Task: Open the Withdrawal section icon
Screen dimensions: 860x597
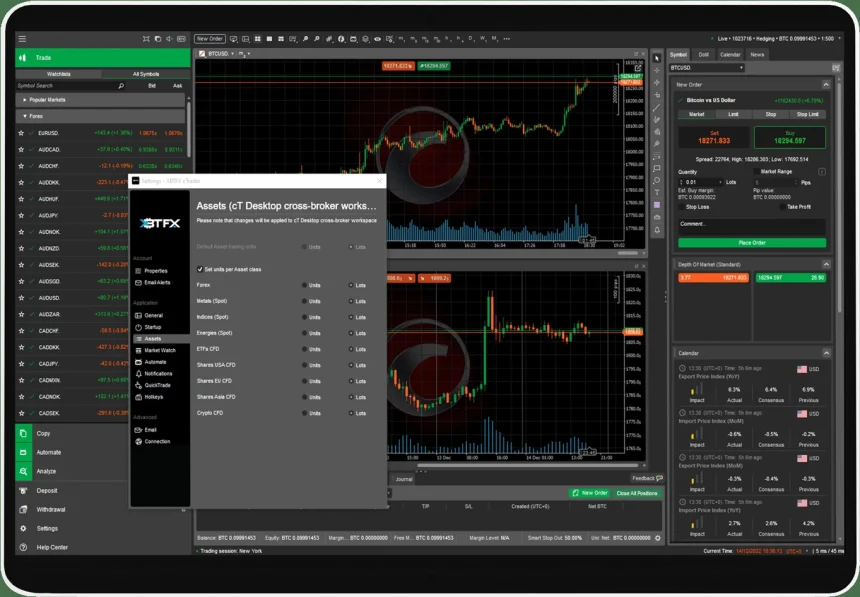Action: click(x=23, y=509)
